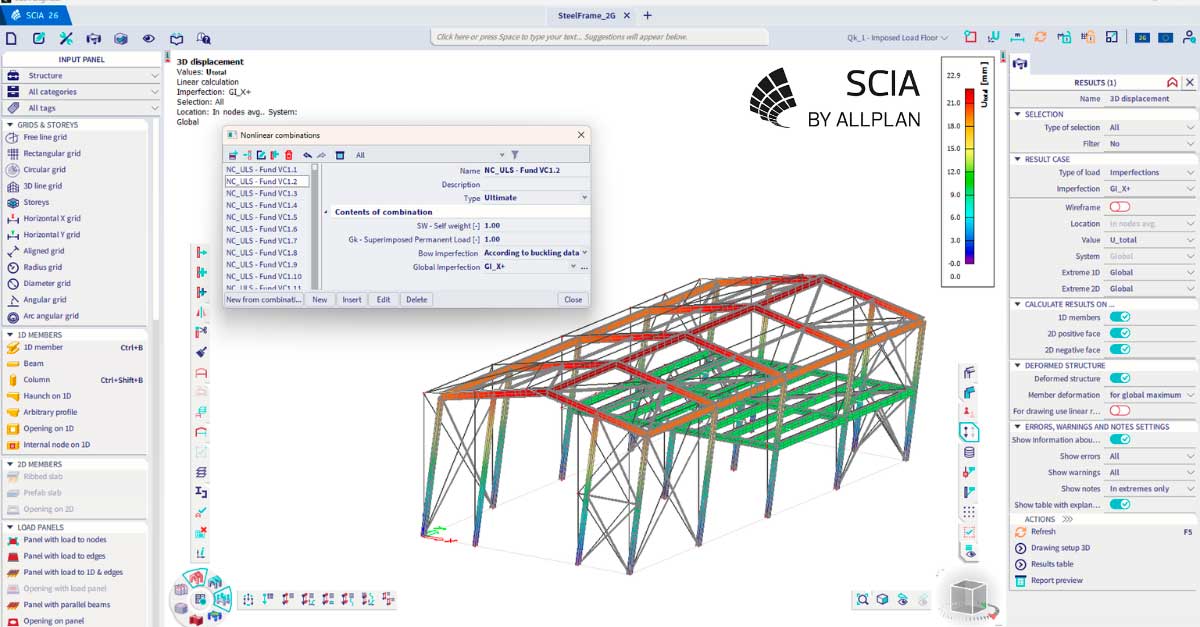Click the Close button at the bottom of the Nonlinear combinations dialog
The width and height of the screenshot is (1200, 627).
tap(573, 299)
